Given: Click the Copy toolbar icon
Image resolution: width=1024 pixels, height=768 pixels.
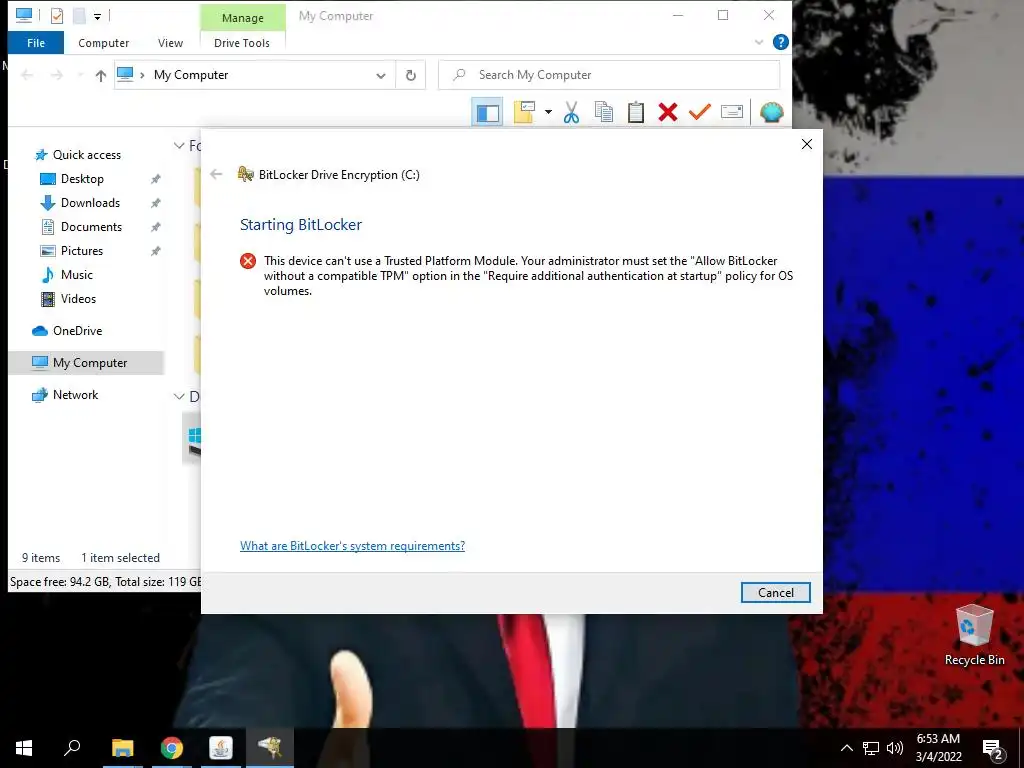Looking at the screenshot, I should point(604,112).
